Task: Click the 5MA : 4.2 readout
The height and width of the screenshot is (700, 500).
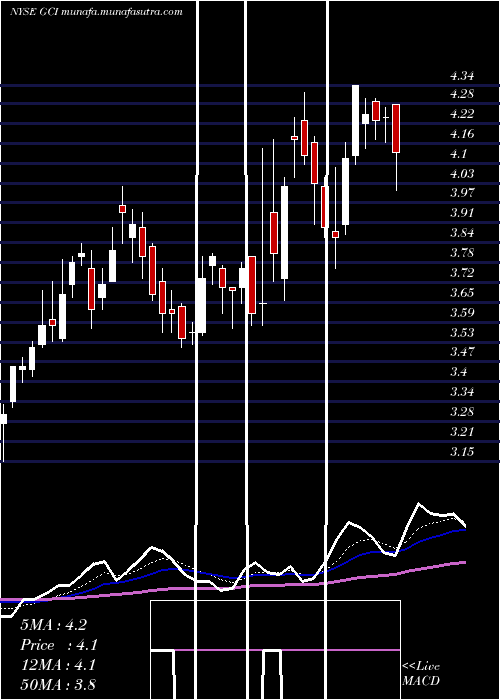Action: pos(54,625)
